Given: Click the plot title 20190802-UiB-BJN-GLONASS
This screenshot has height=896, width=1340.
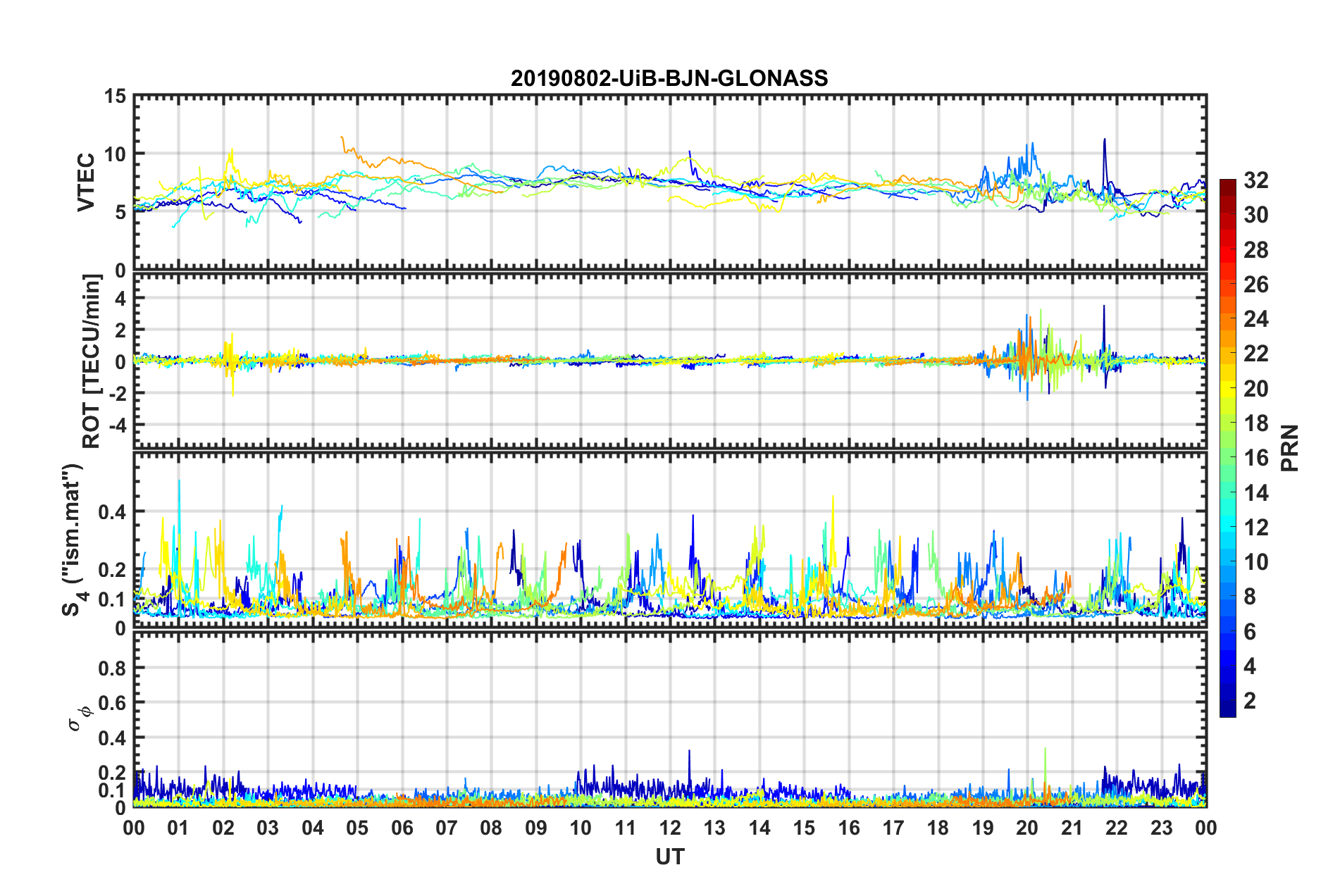Looking at the screenshot, I should click(669, 77).
